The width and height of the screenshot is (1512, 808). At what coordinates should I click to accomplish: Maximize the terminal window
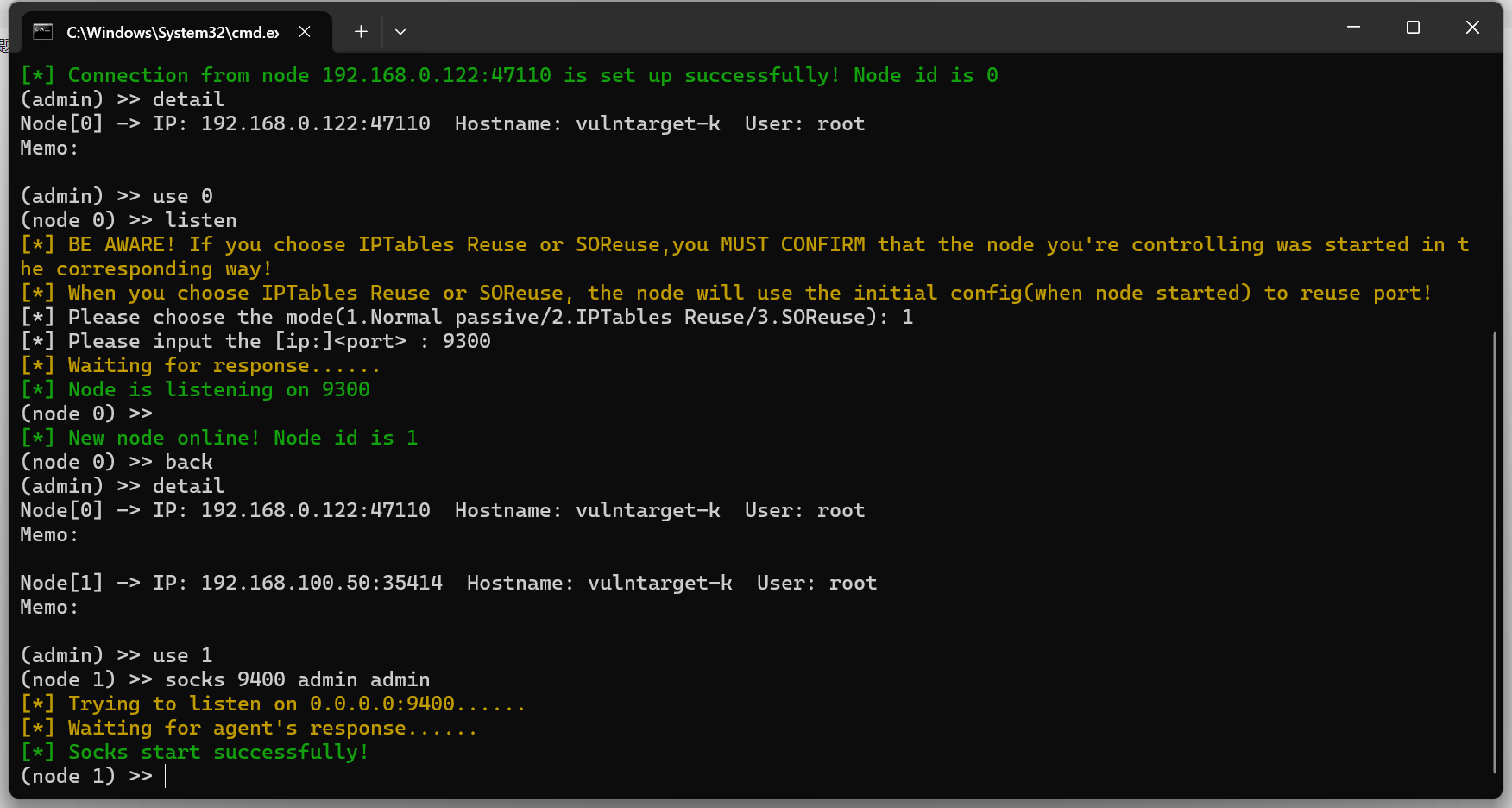(x=1413, y=28)
